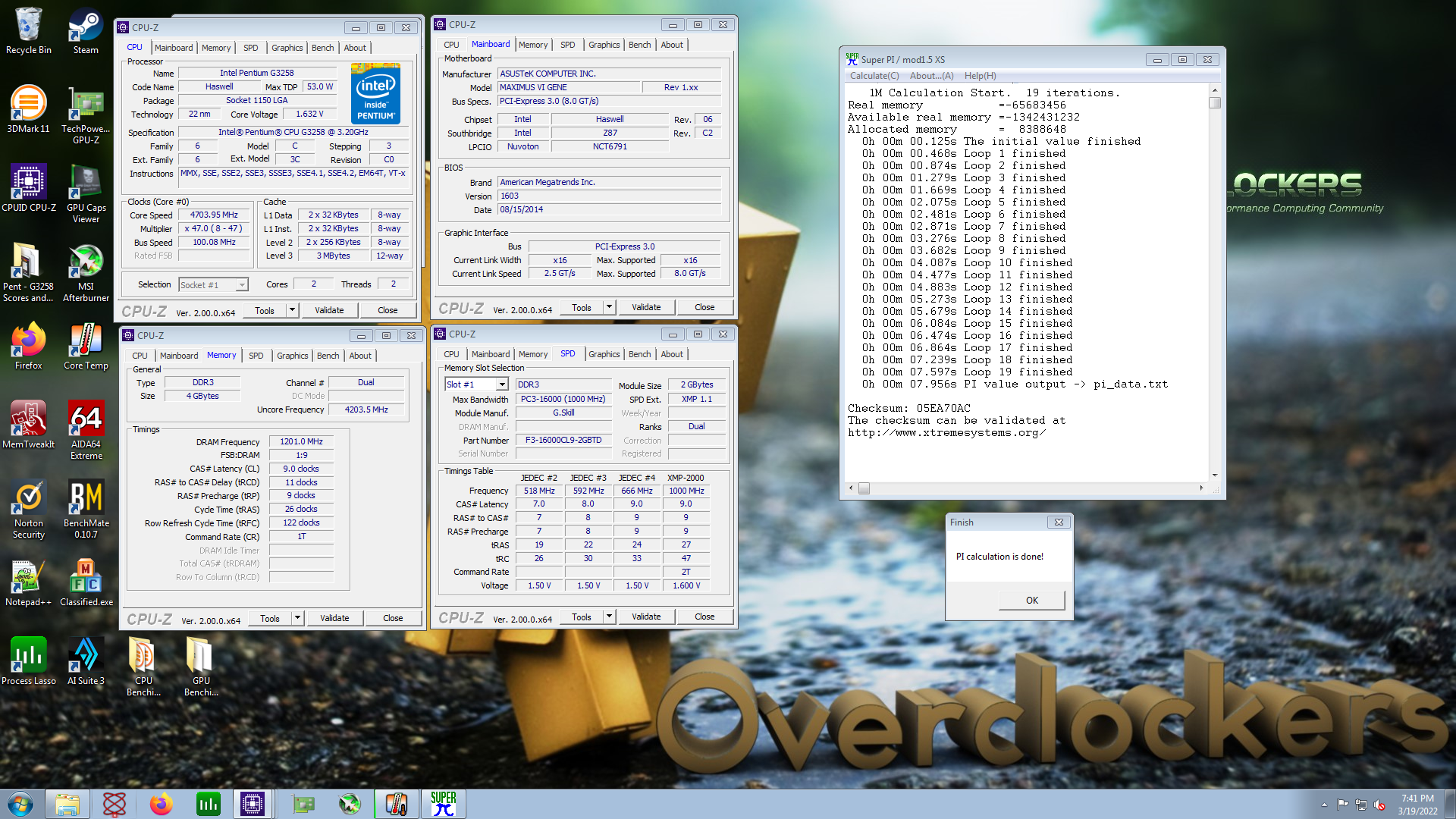The width and height of the screenshot is (1456, 819).
Task: Expand Tools dropdown arrow in Mainboard window
Action: click(x=609, y=307)
